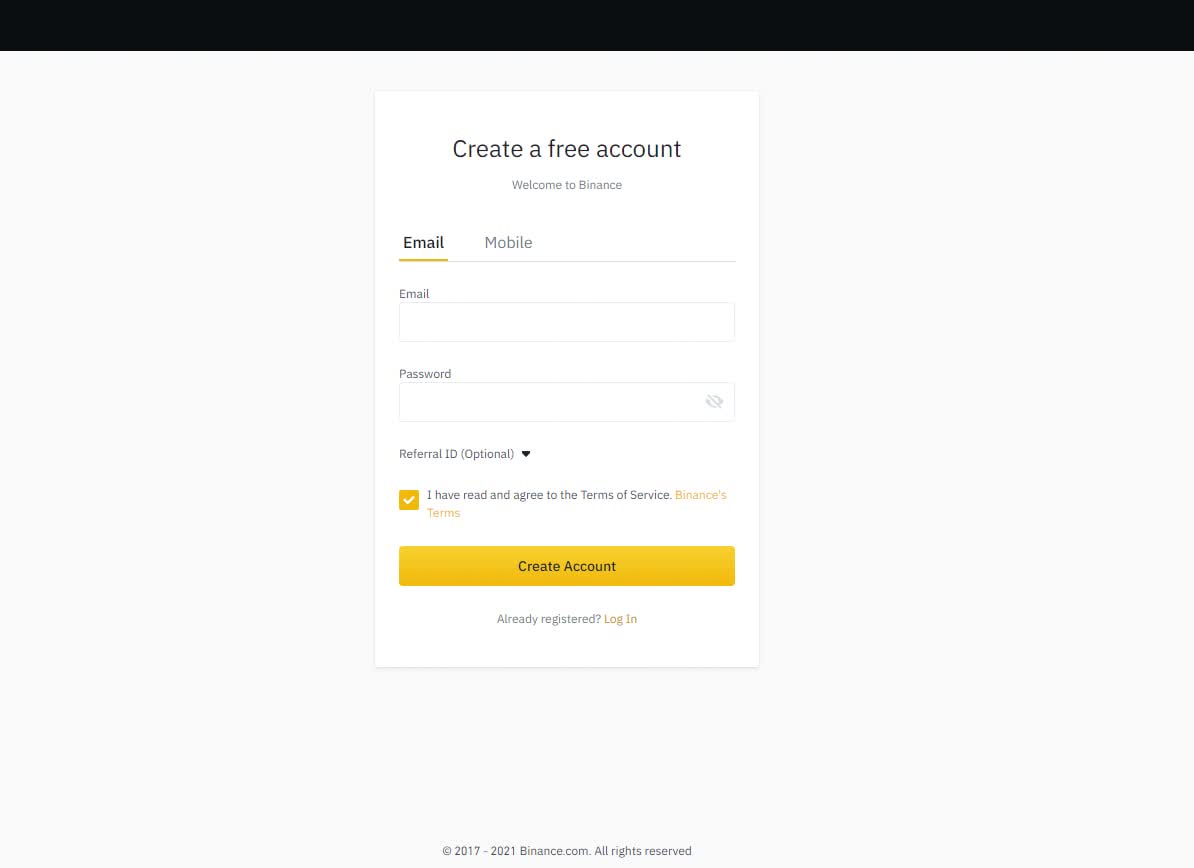Screen dimensions: 1194x868
Task: Click the "Create a free account" heading
Action: [x=567, y=149]
